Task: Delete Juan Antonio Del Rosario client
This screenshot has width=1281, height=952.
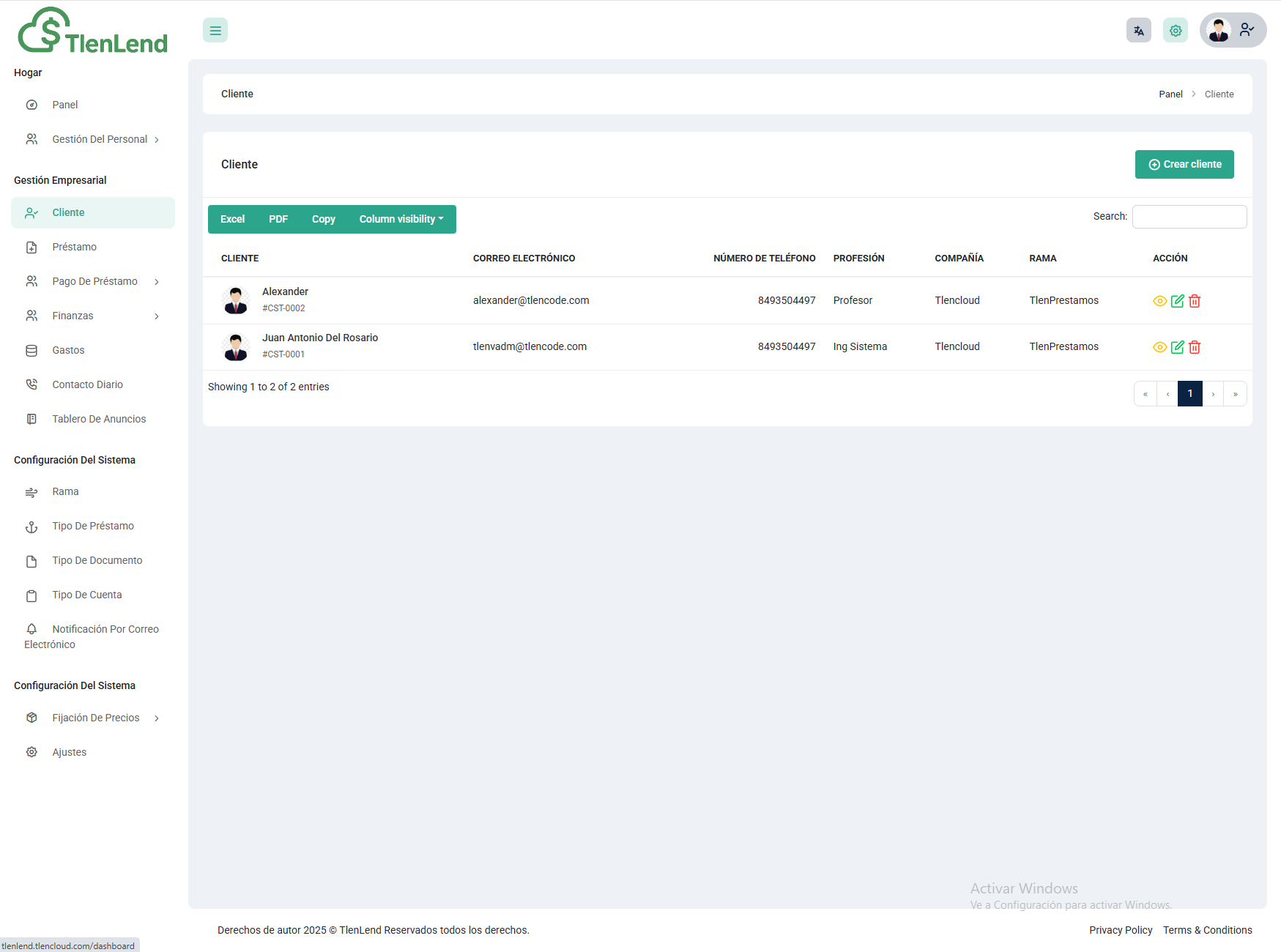Action: [x=1195, y=347]
